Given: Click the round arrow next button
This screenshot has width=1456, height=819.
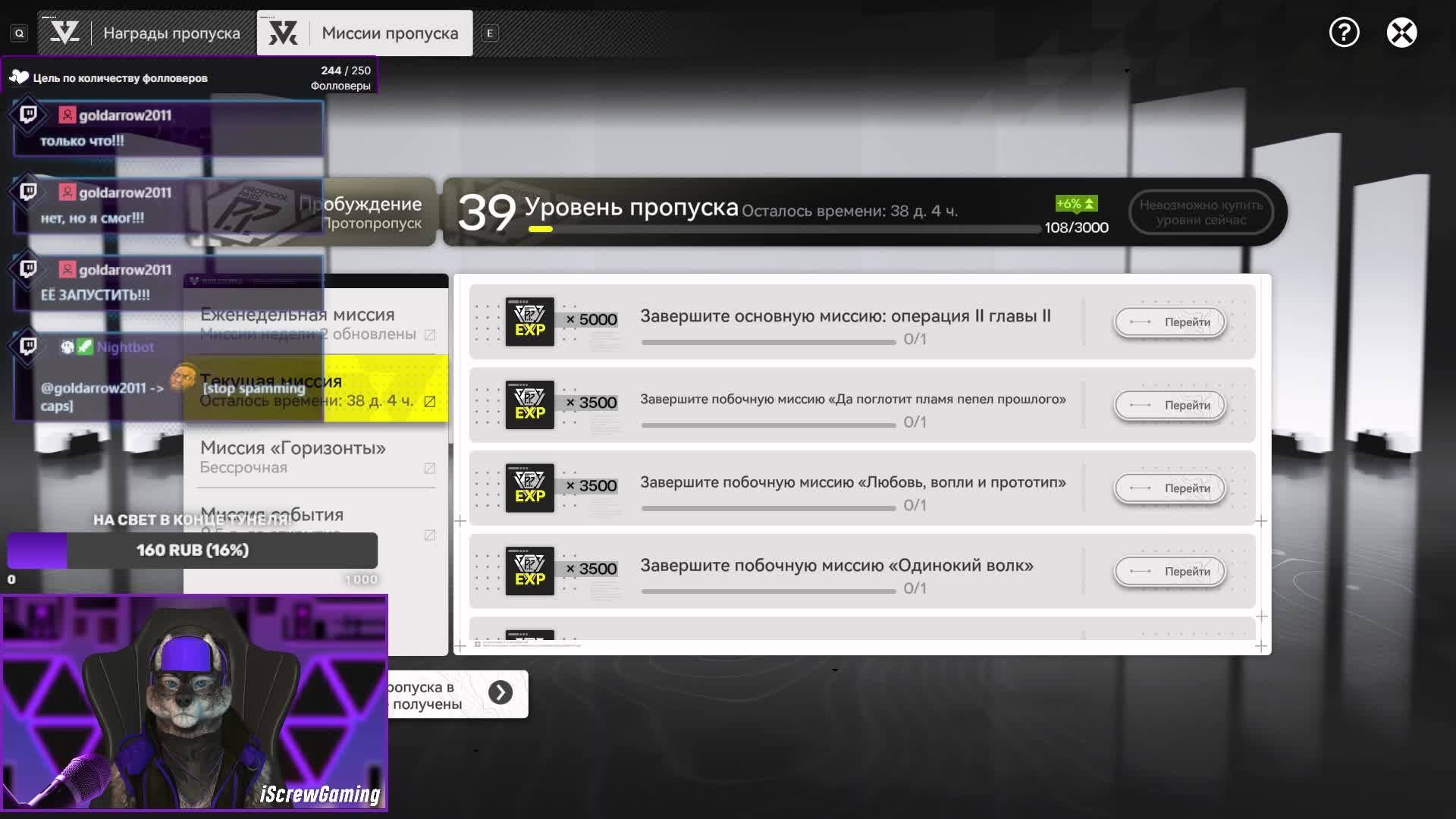Looking at the screenshot, I should (x=500, y=692).
